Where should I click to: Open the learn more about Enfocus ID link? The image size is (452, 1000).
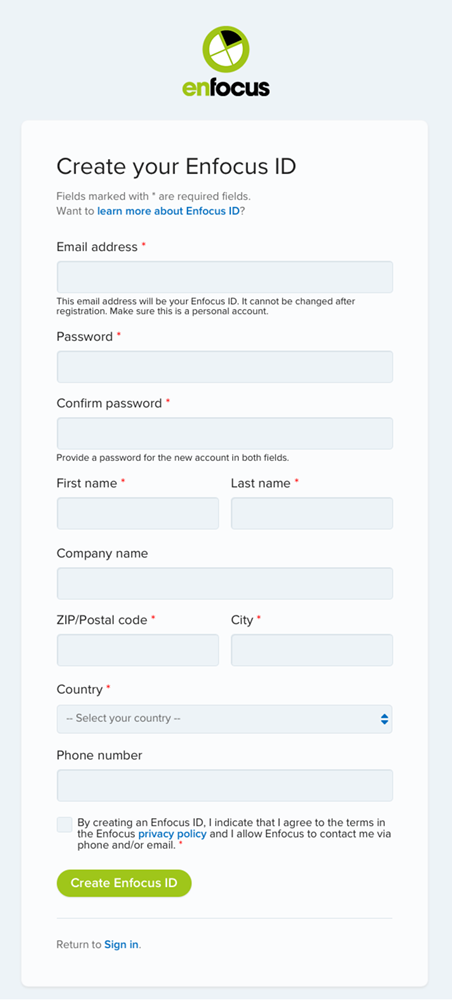168,210
